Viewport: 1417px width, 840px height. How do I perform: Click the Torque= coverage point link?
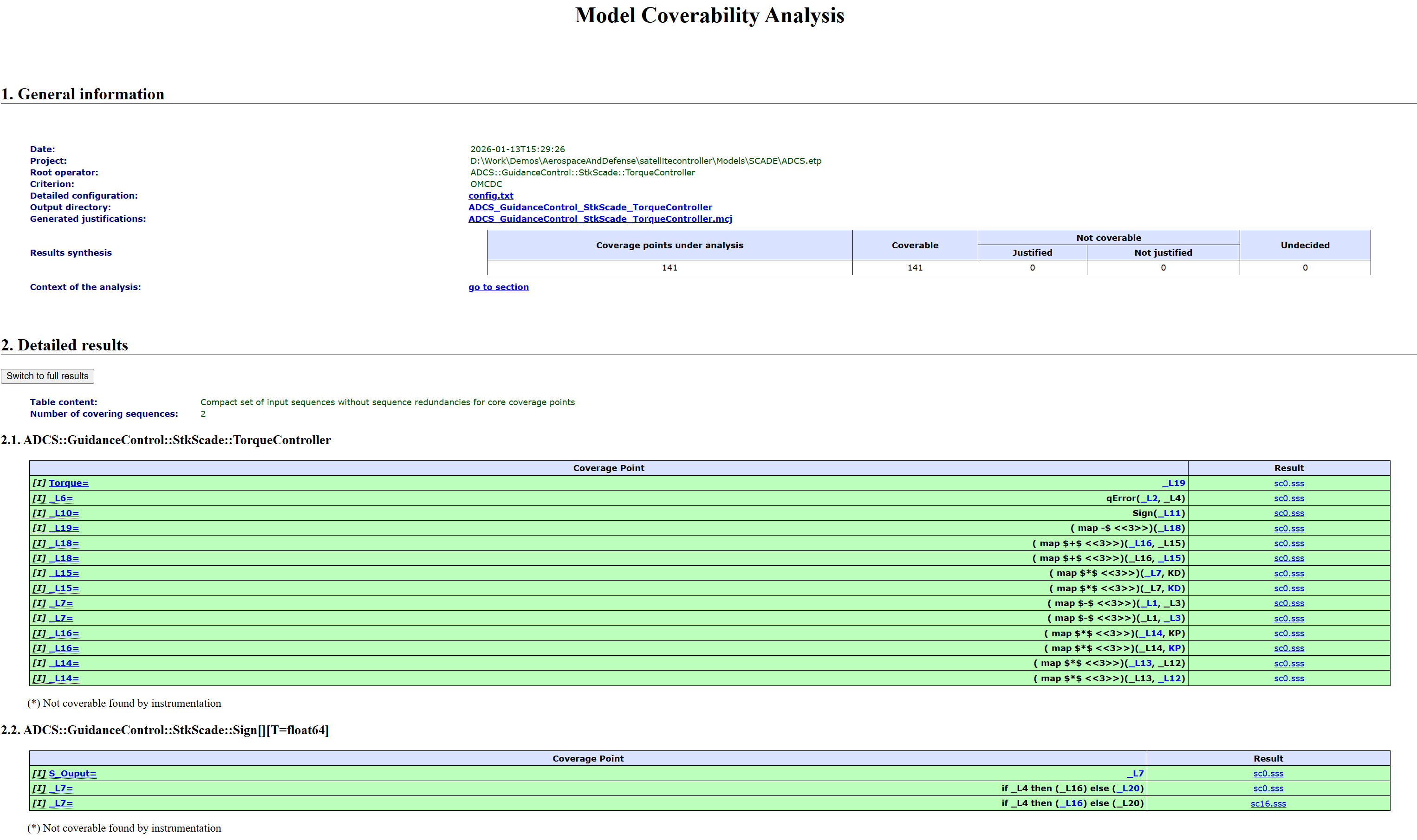69,483
